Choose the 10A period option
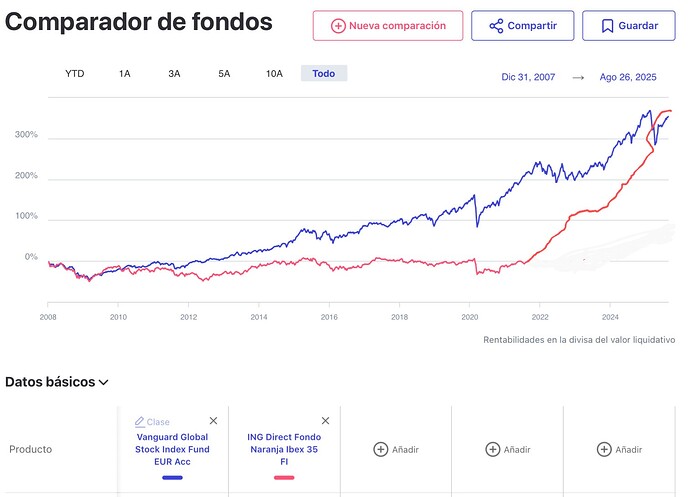 274,73
